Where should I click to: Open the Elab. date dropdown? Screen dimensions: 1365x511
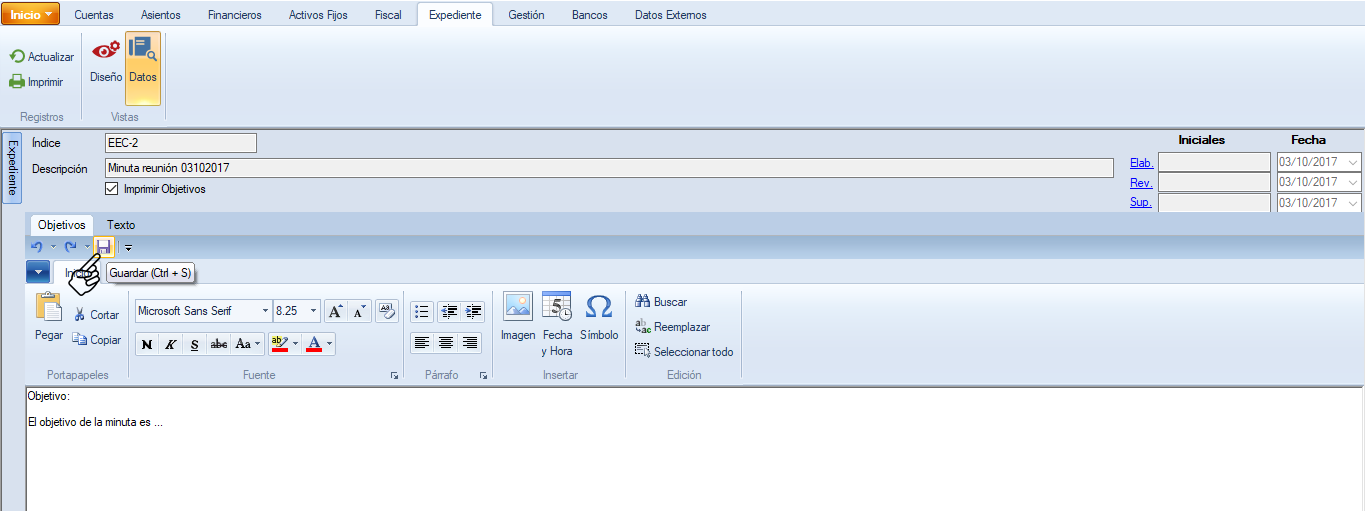click(x=1353, y=163)
